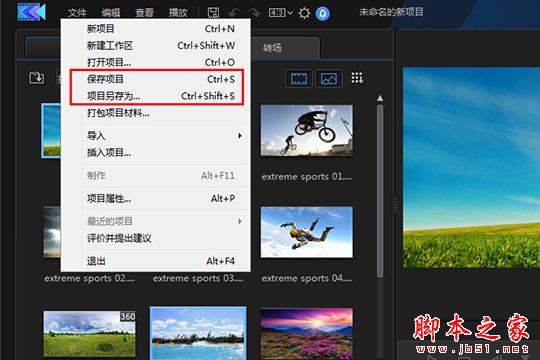This screenshot has width=540, height=360.
Task: Expand the 最近的项目 submenu
Action: pyautogui.click(x=156, y=221)
